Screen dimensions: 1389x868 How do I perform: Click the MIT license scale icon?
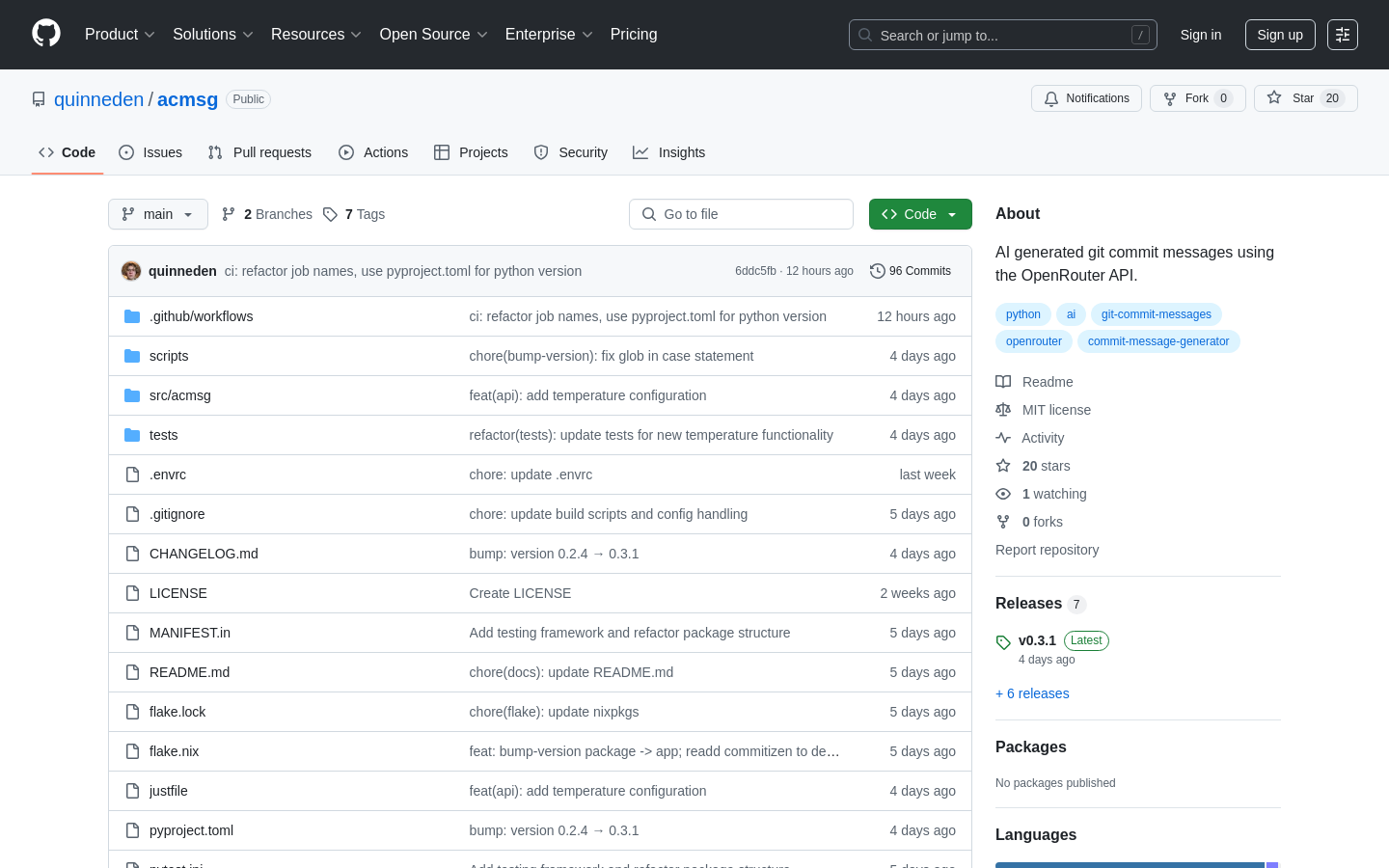click(1003, 410)
